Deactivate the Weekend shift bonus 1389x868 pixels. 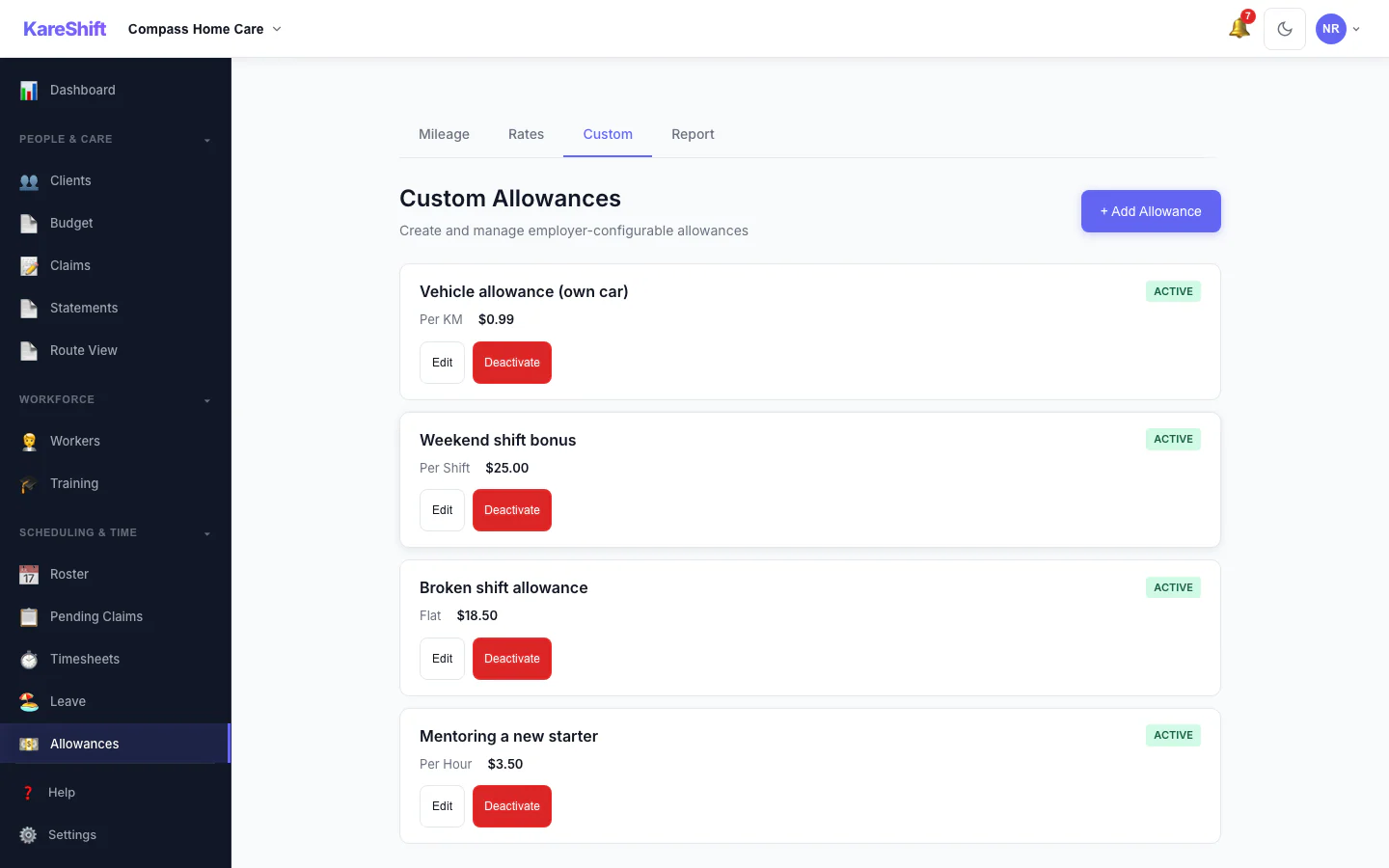pyautogui.click(x=512, y=510)
